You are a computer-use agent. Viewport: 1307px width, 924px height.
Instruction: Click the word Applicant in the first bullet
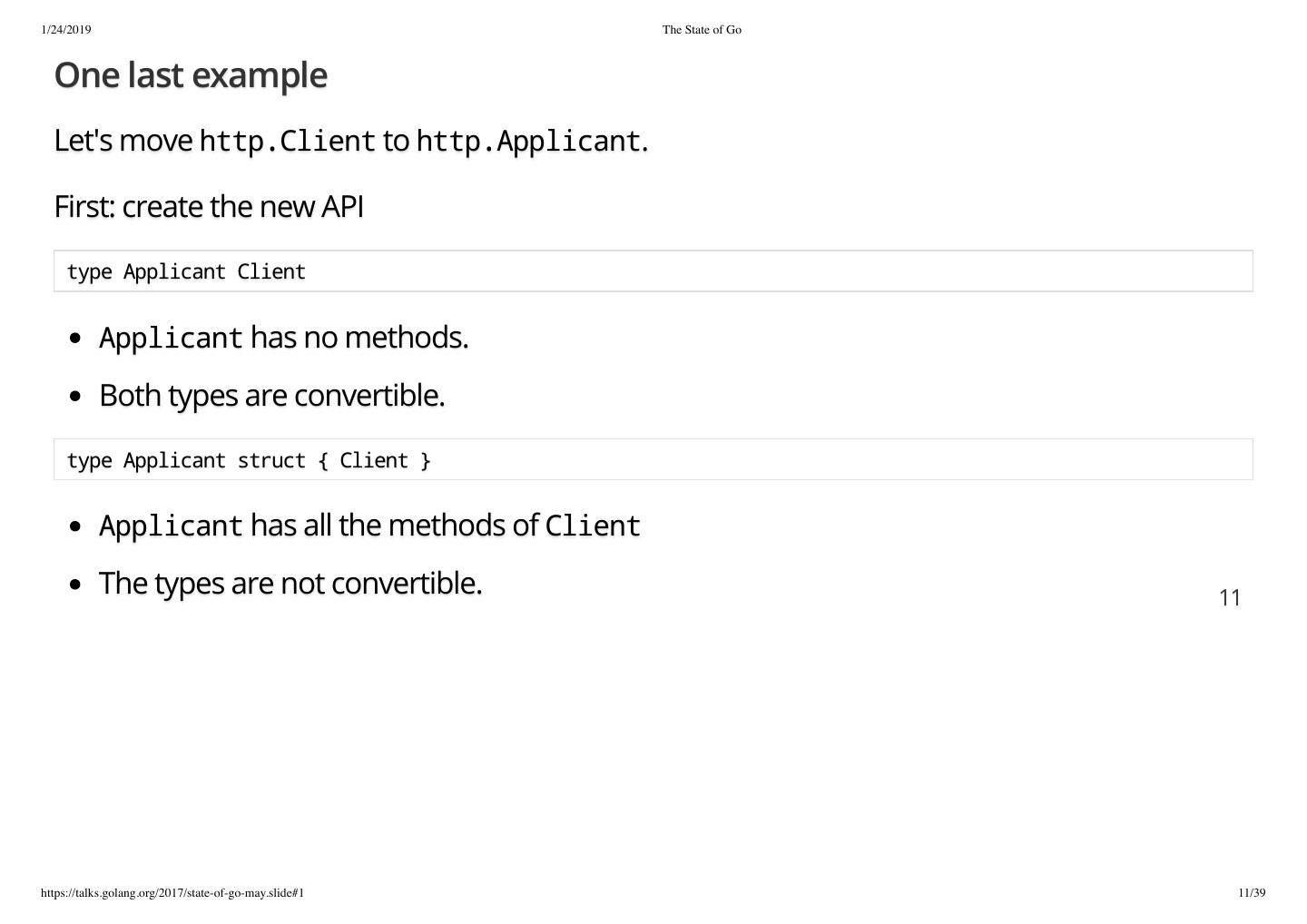171,339
